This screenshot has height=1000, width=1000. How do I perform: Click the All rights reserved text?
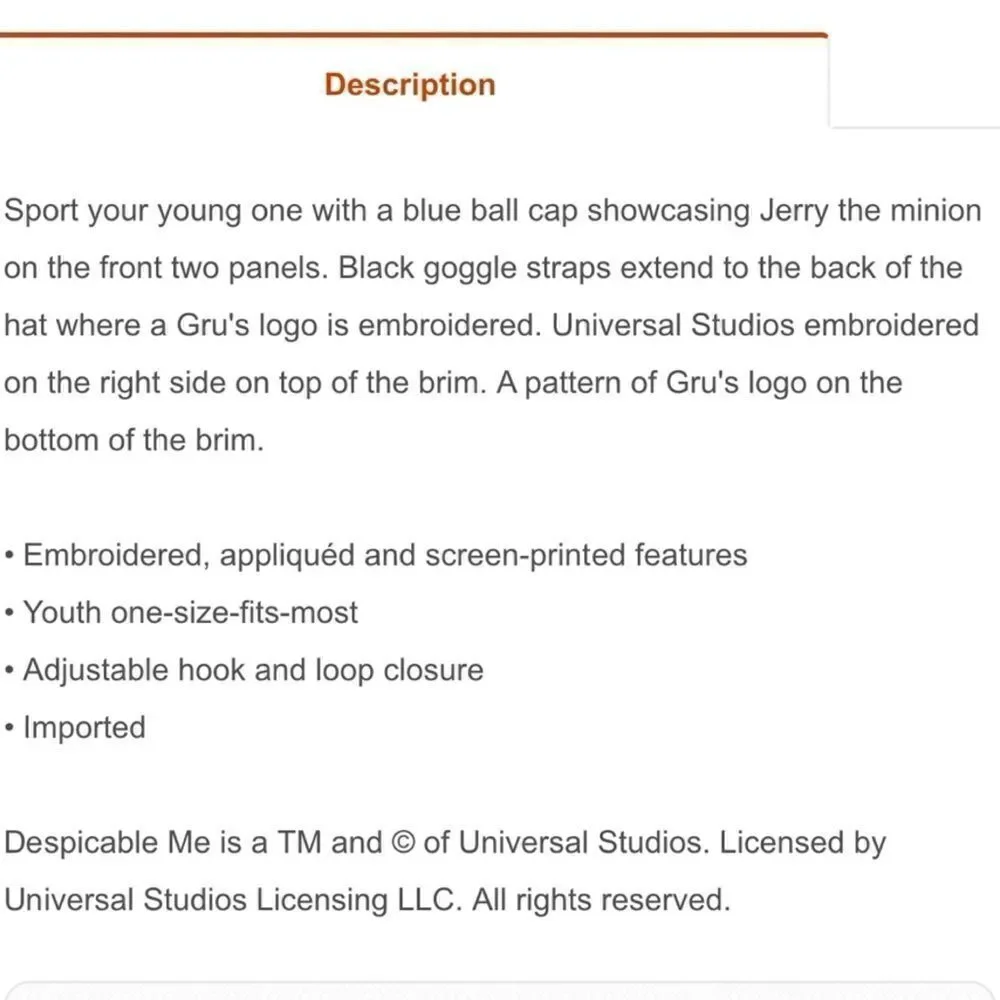pyautogui.click(x=601, y=900)
